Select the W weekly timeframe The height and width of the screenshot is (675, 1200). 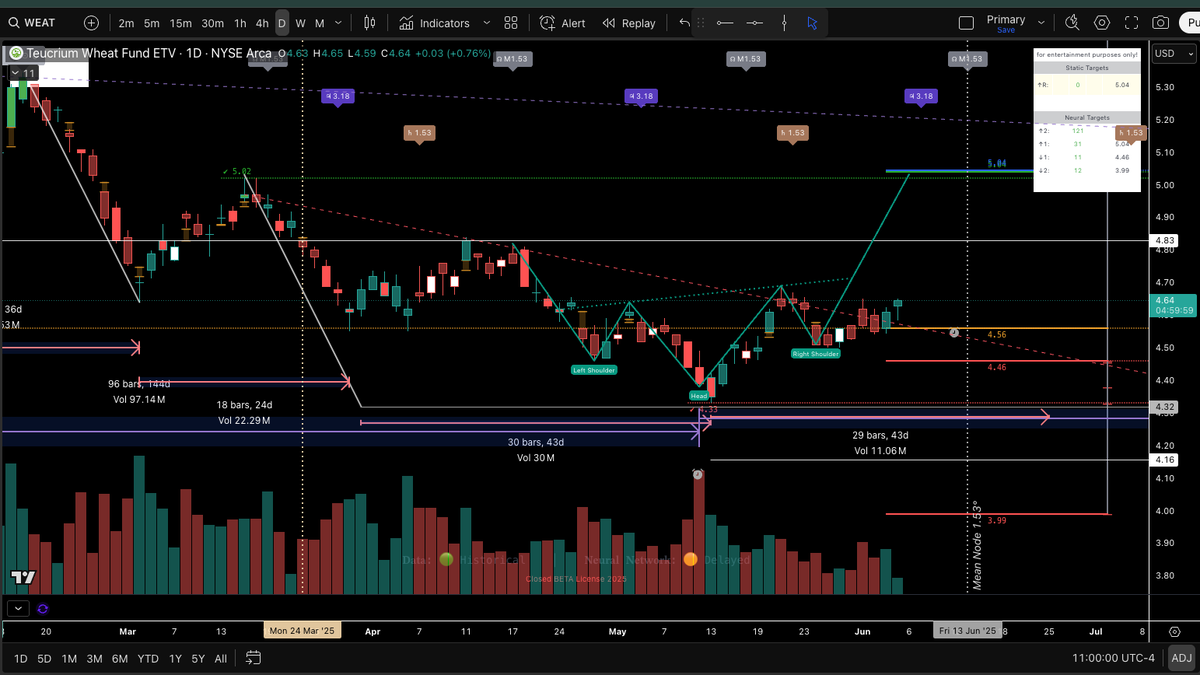(x=301, y=23)
